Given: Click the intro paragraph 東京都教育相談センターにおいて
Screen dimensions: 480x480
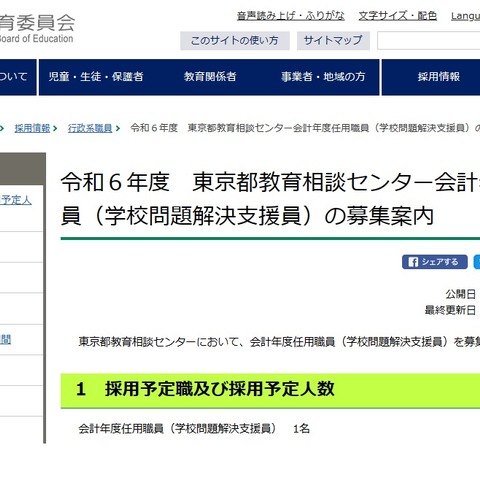Looking at the screenshot, I should coord(279,342).
